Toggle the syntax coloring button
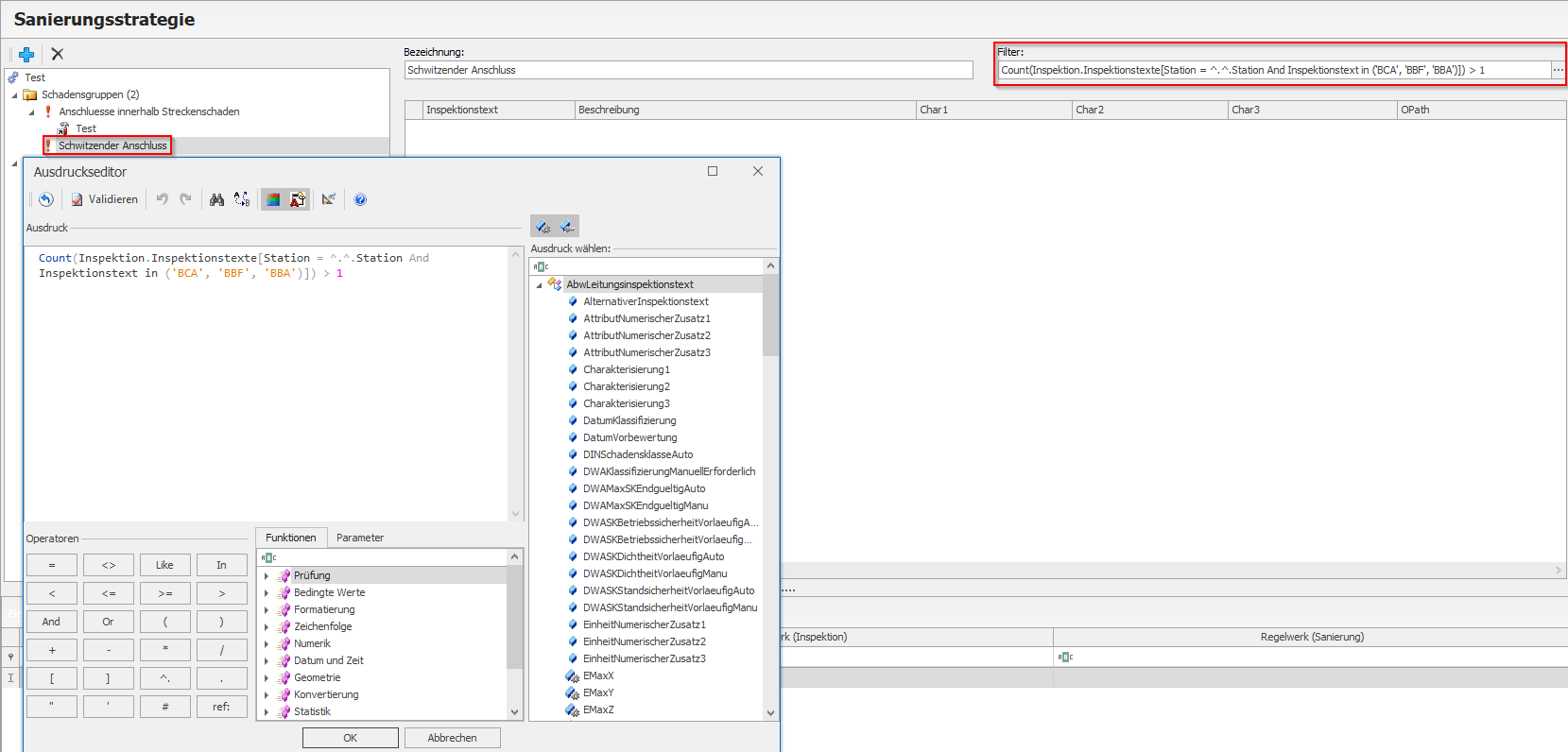Screen dimensions: 1568x752 (273, 199)
